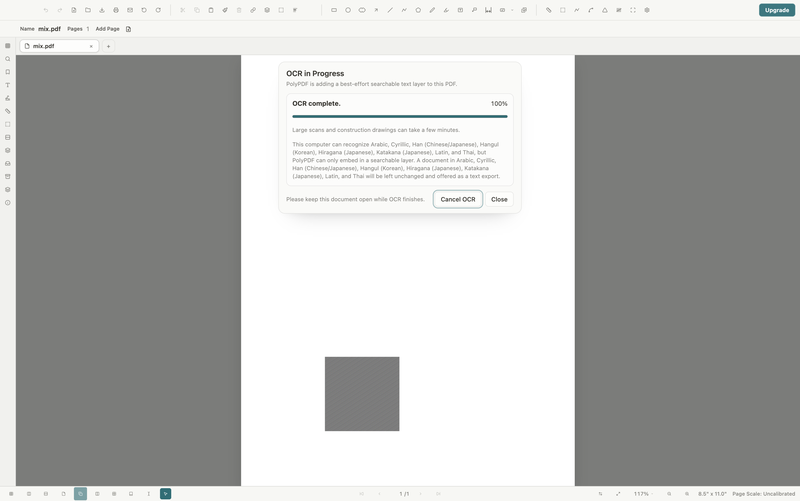Click the 8.5" x 11.0" page size text
The image size is (800, 501).
click(x=712, y=494)
